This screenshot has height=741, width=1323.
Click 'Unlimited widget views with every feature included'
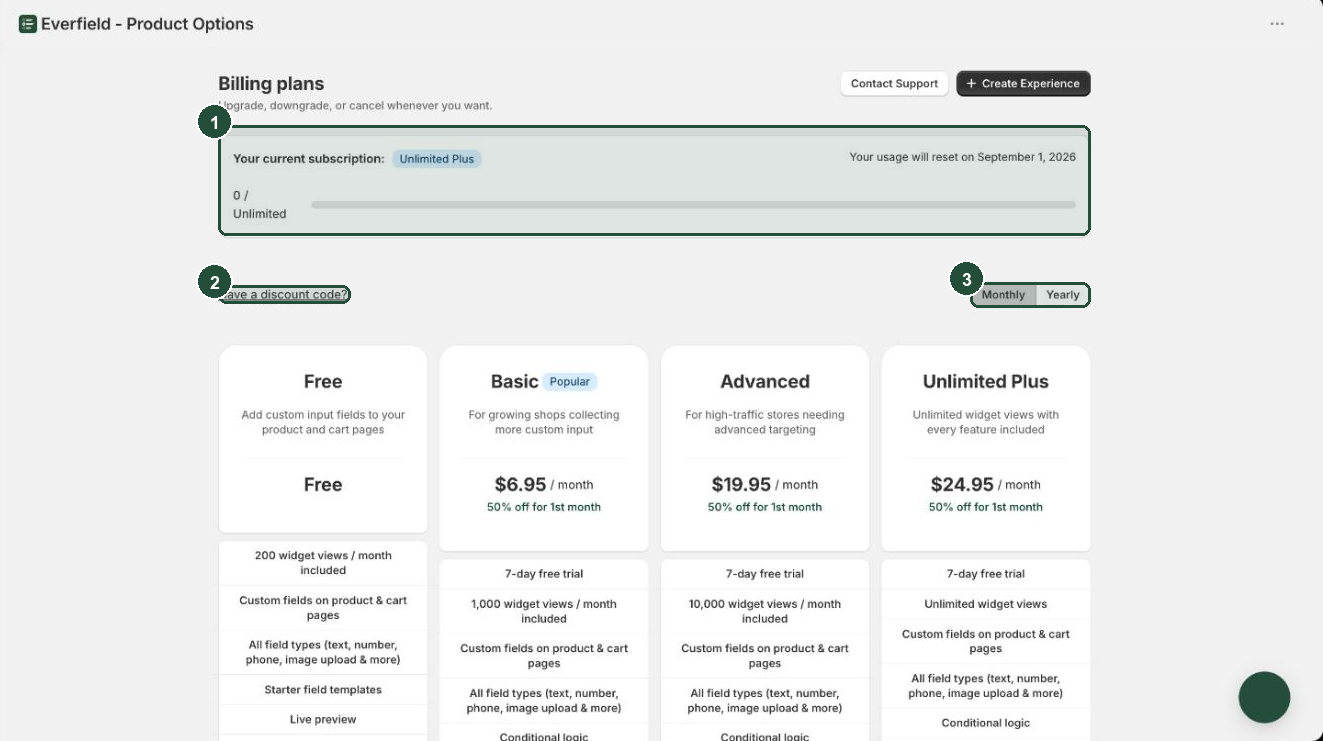click(986, 422)
